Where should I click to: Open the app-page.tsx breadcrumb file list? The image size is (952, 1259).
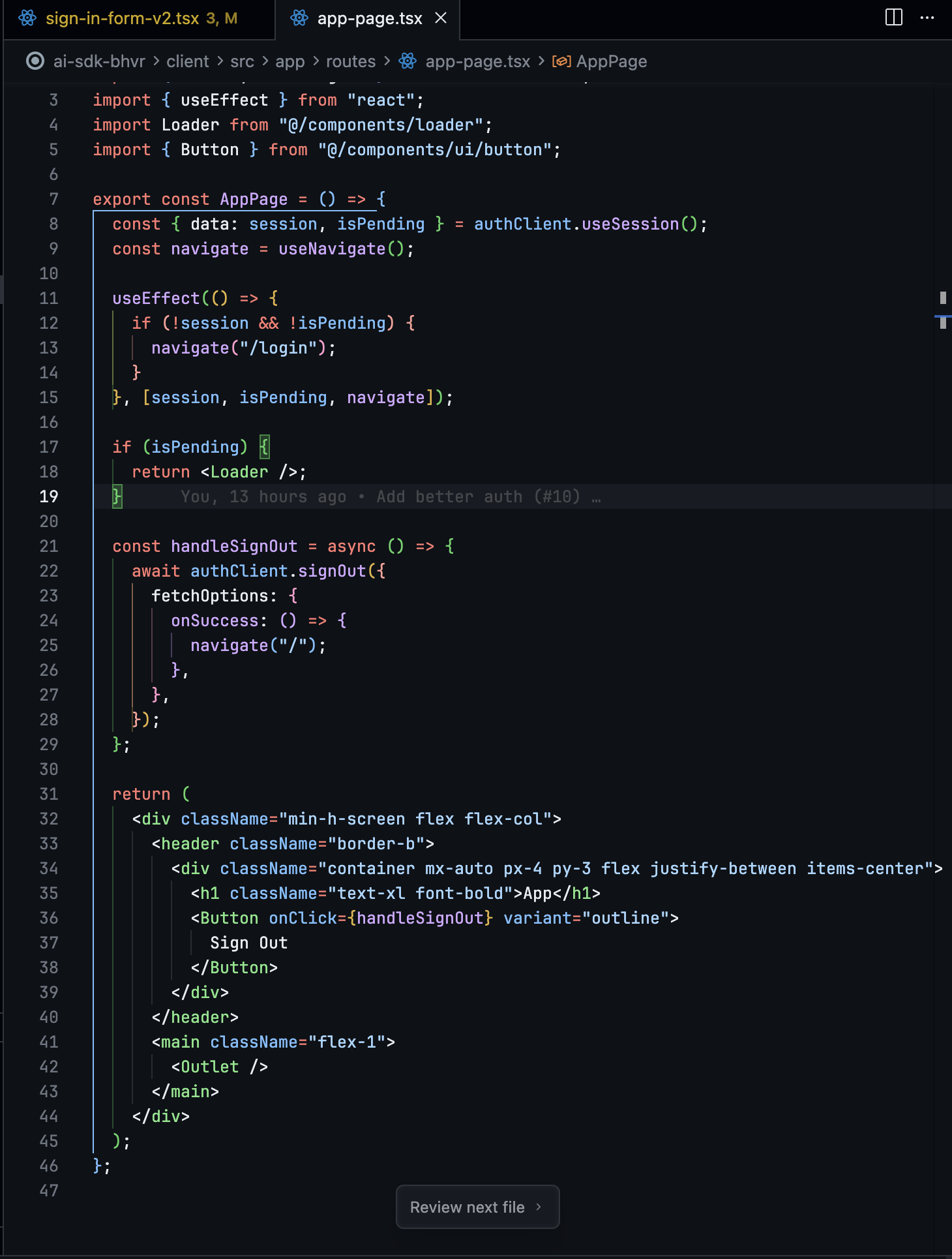478,61
